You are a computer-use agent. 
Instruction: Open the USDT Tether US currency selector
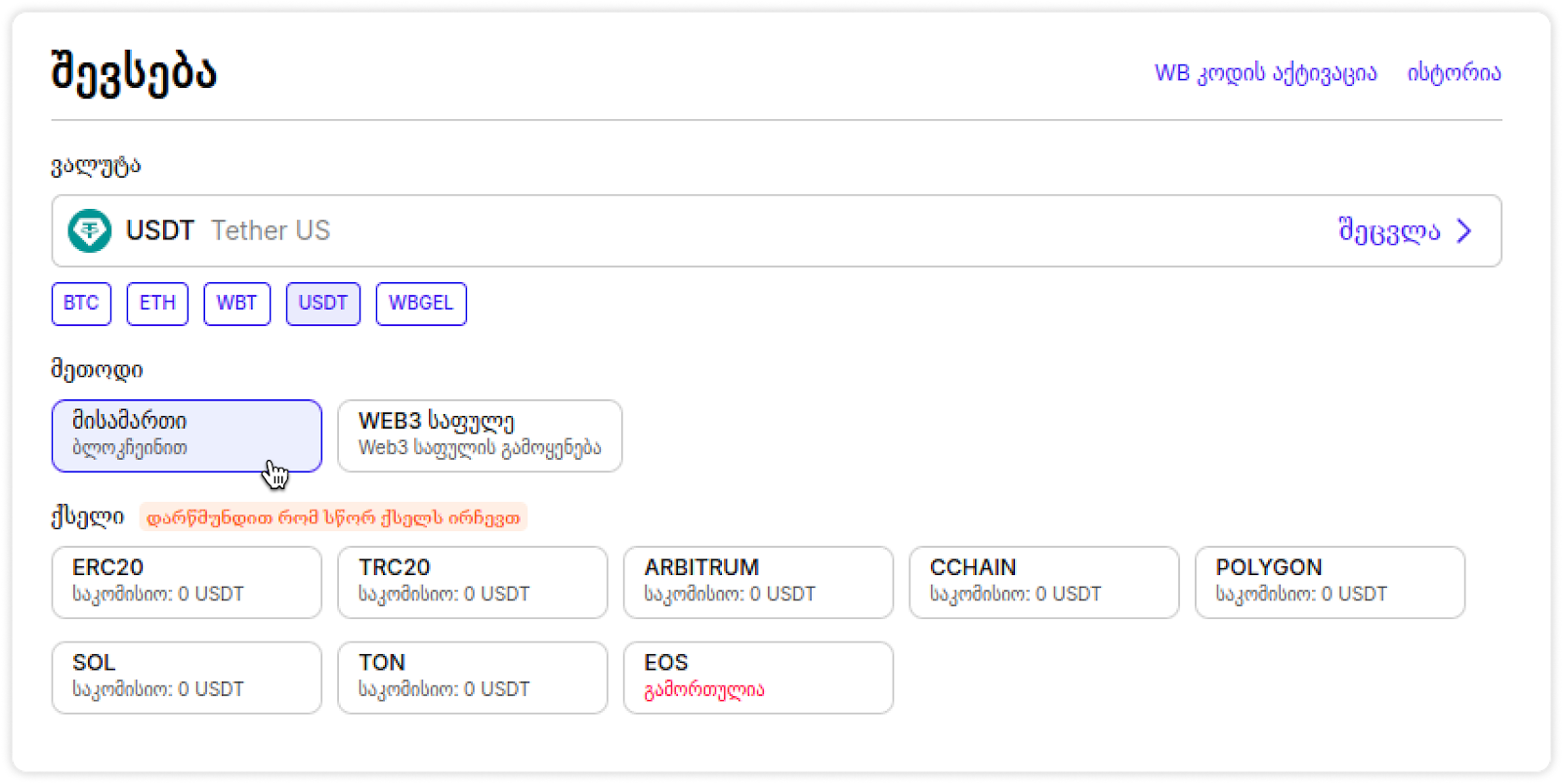[x=777, y=231]
